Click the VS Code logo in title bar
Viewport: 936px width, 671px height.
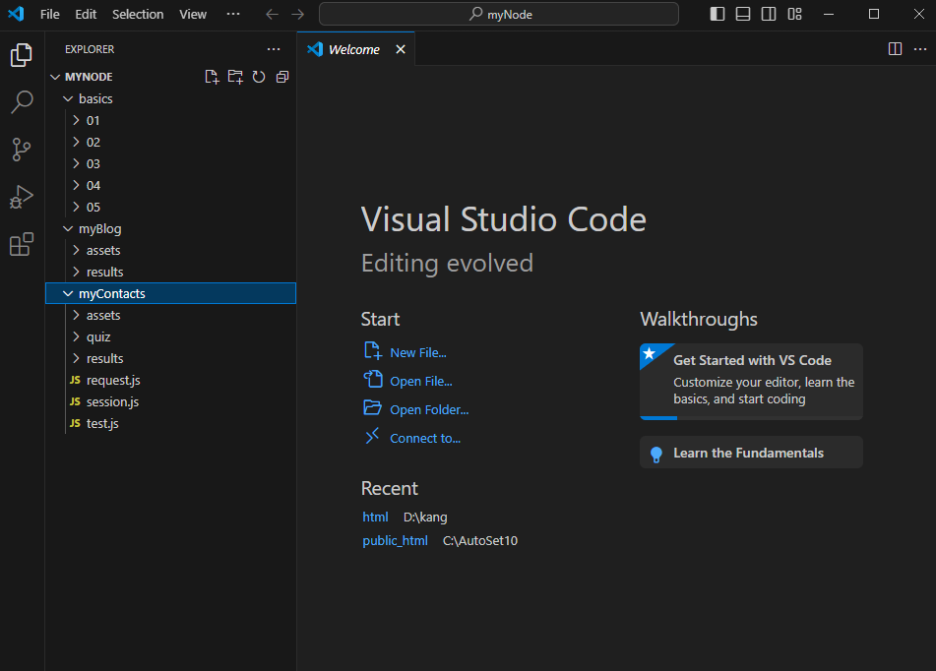16,14
